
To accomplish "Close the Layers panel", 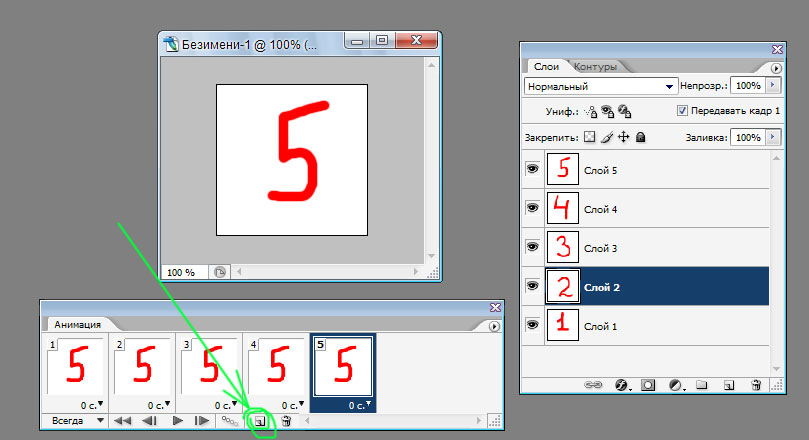I will click(777, 50).
